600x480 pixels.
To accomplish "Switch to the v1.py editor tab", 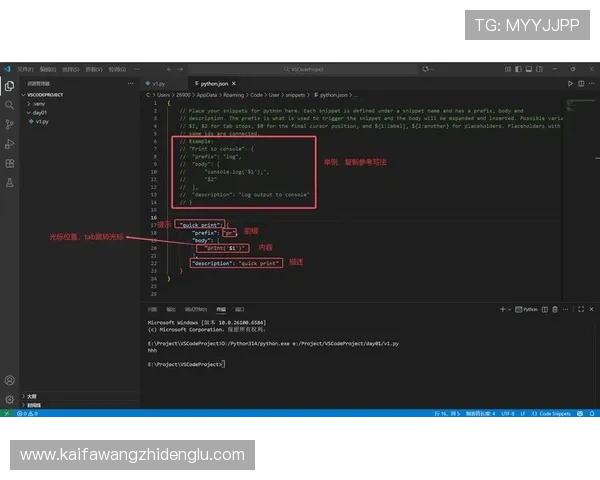I will [158, 84].
